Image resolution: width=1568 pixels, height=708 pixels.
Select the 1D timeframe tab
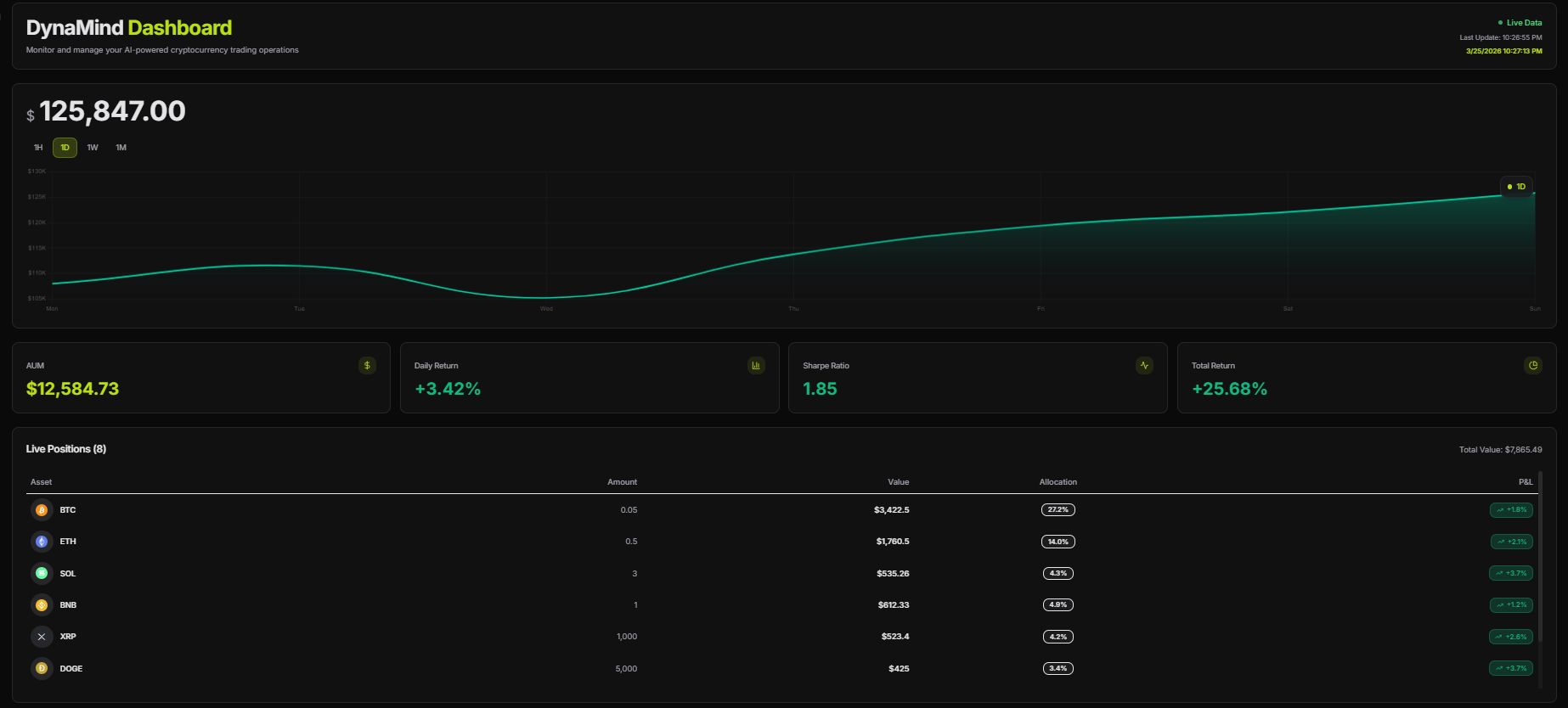[65, 148]
